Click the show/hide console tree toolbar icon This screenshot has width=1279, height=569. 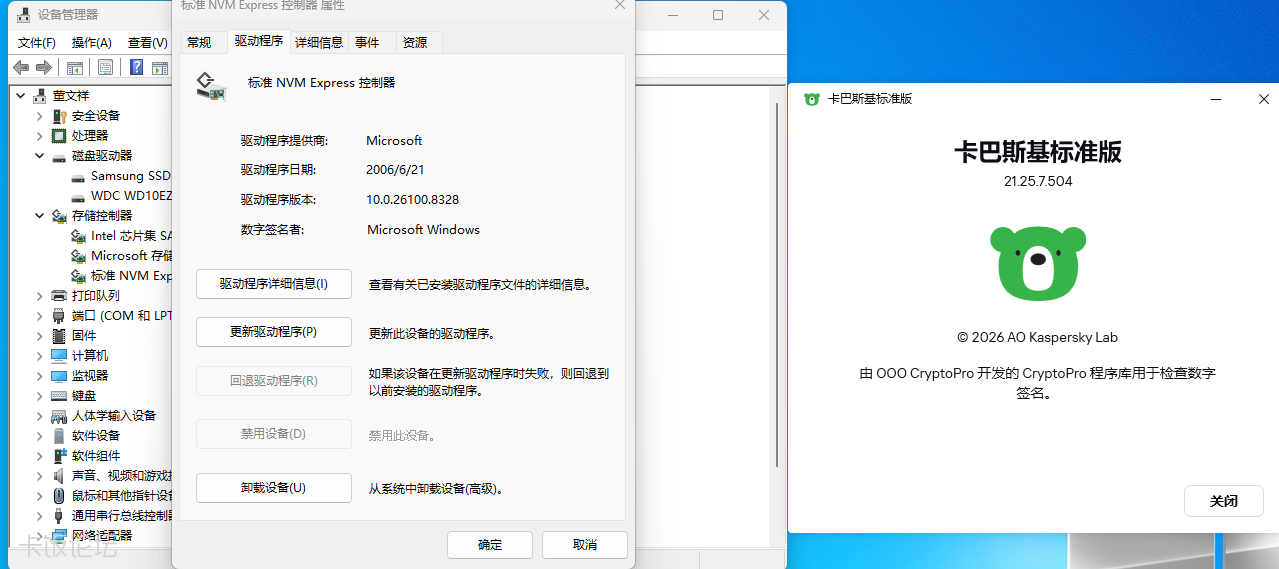coord(74,67)
